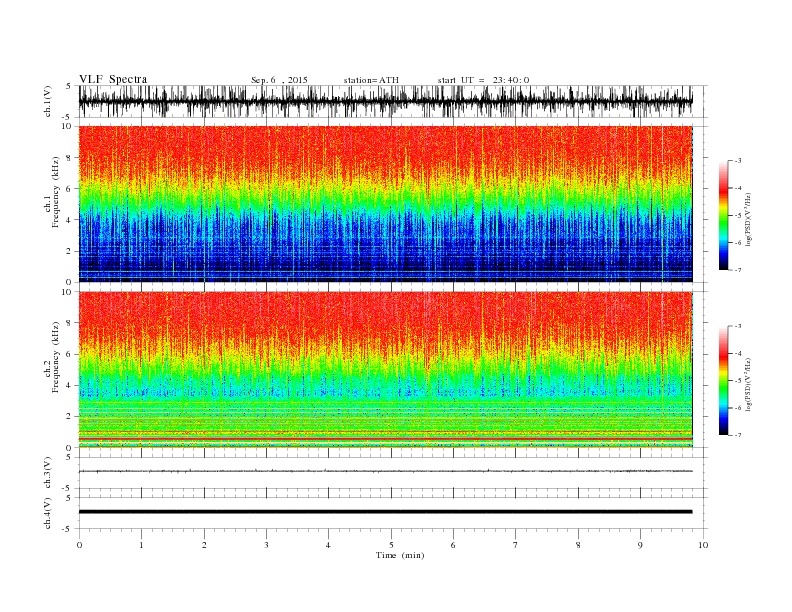
Task: Click the ch.1 spectrogram plot area
Action: (x=385, y=204)
